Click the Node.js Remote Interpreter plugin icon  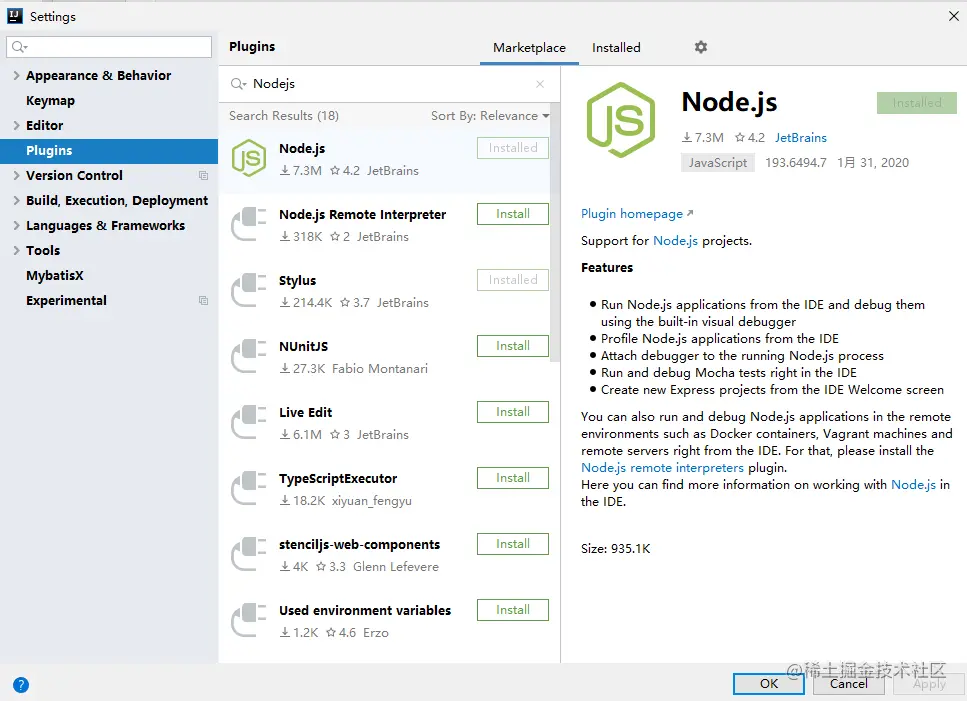tap(249, 224)
